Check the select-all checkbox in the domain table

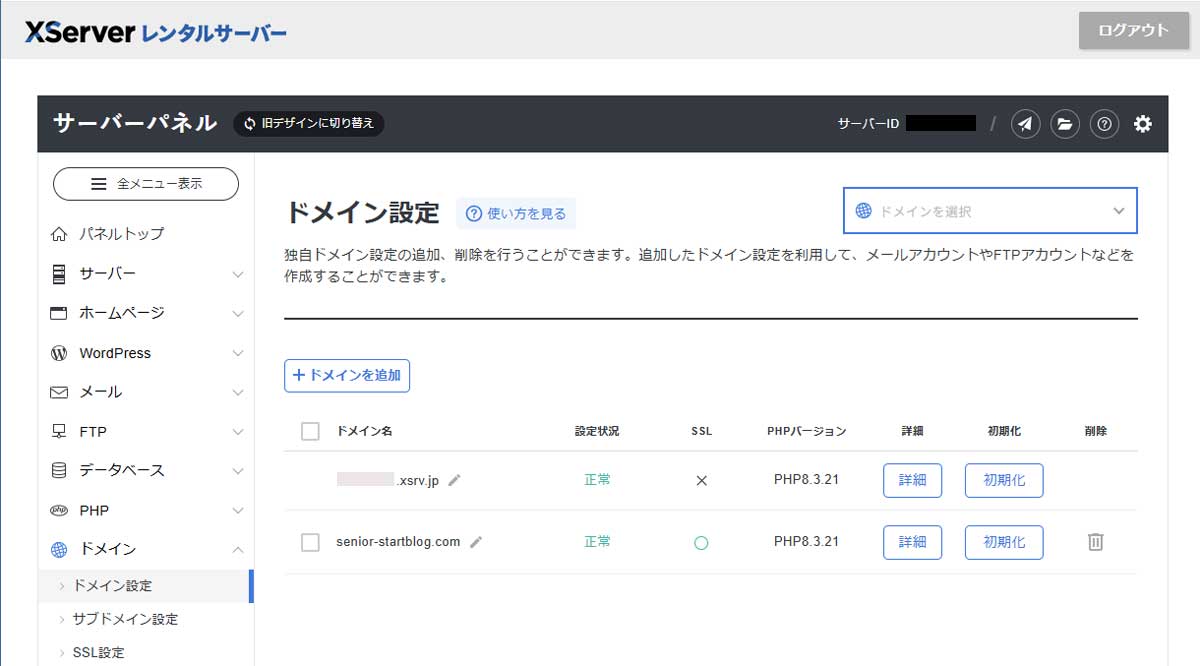tap(310, 431)
